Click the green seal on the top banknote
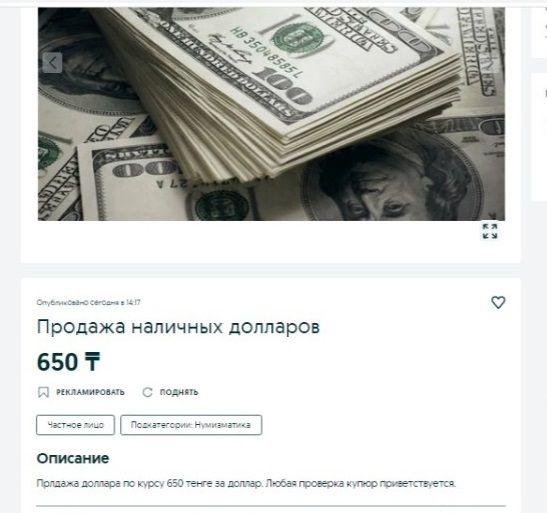 click(x=297, y=38)
